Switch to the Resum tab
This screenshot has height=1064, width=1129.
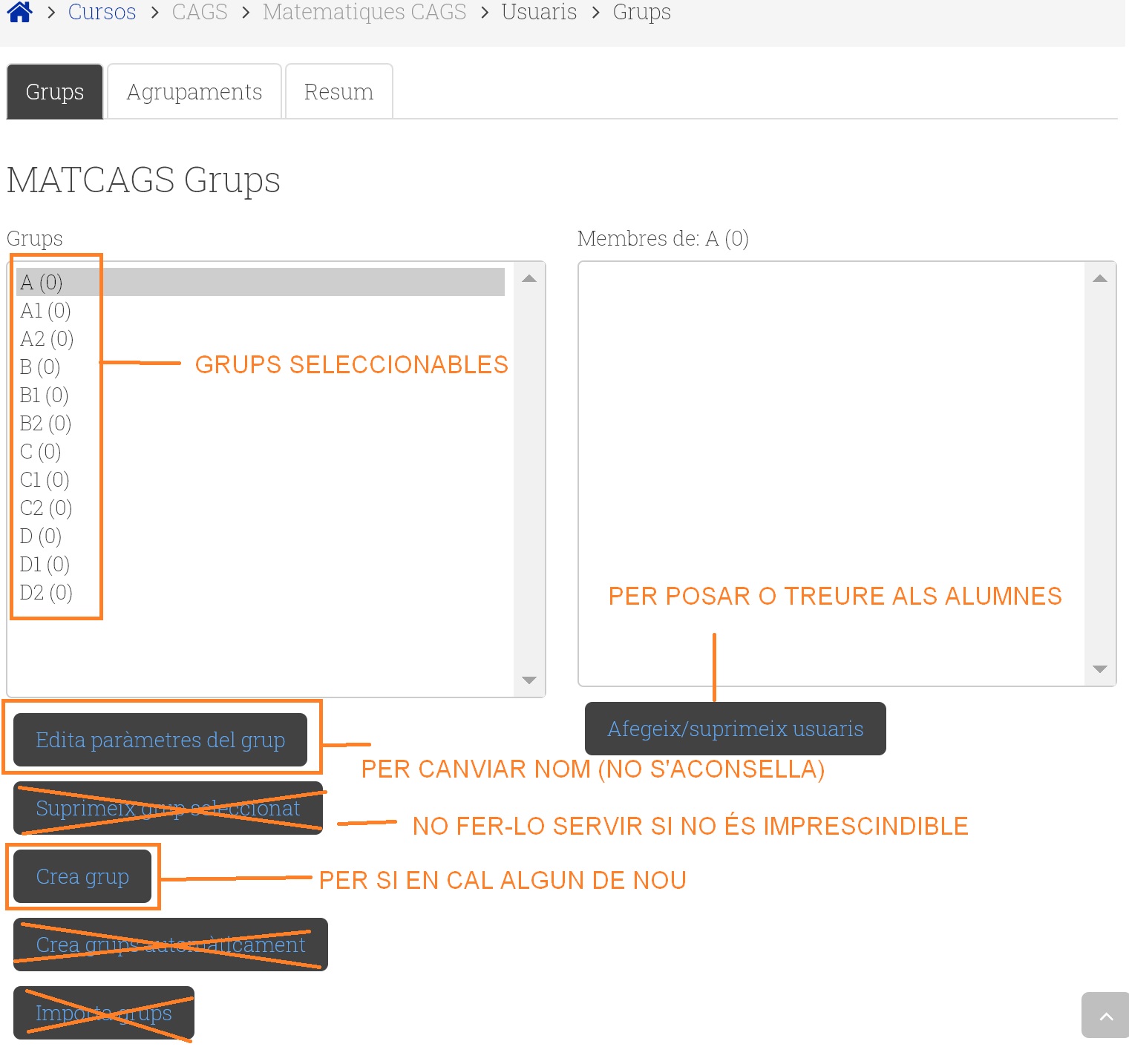click(x=338, y=92)
